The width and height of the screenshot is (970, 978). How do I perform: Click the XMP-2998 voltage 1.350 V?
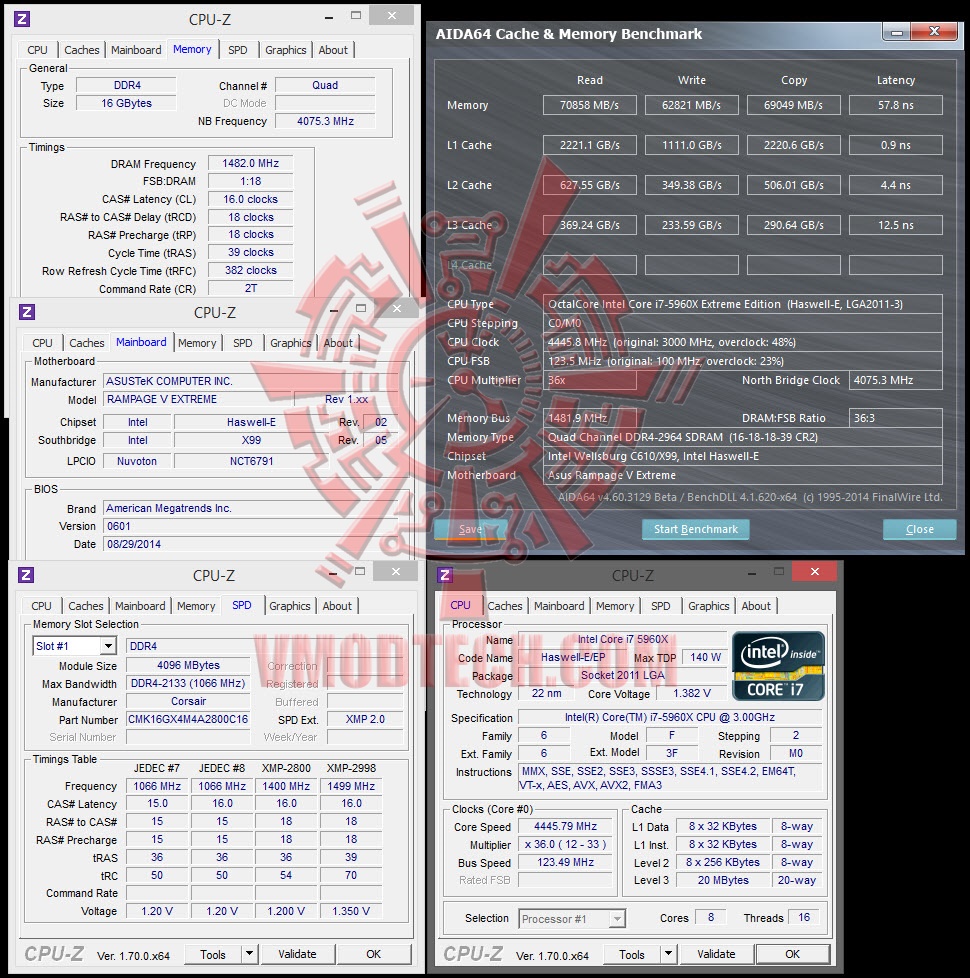pyautogui.click(x=351, y=911)
